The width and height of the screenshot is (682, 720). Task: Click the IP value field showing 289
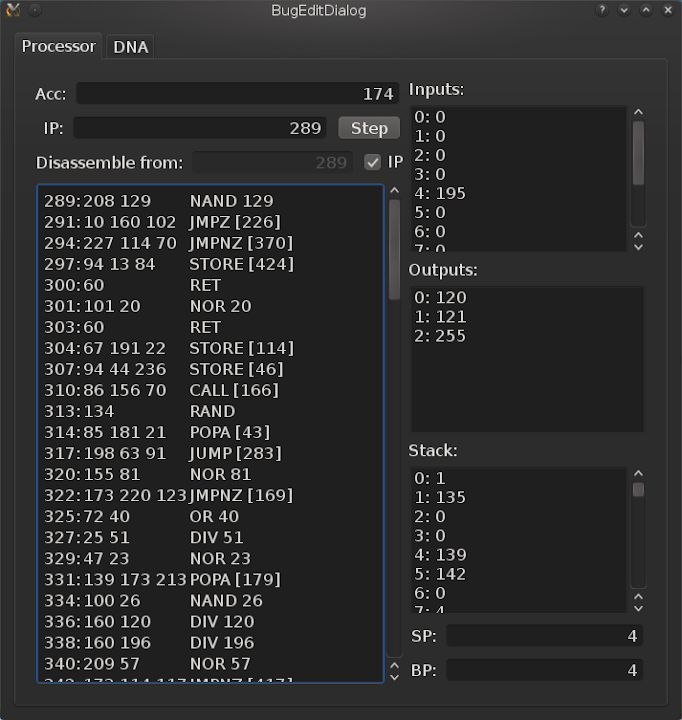200,128
